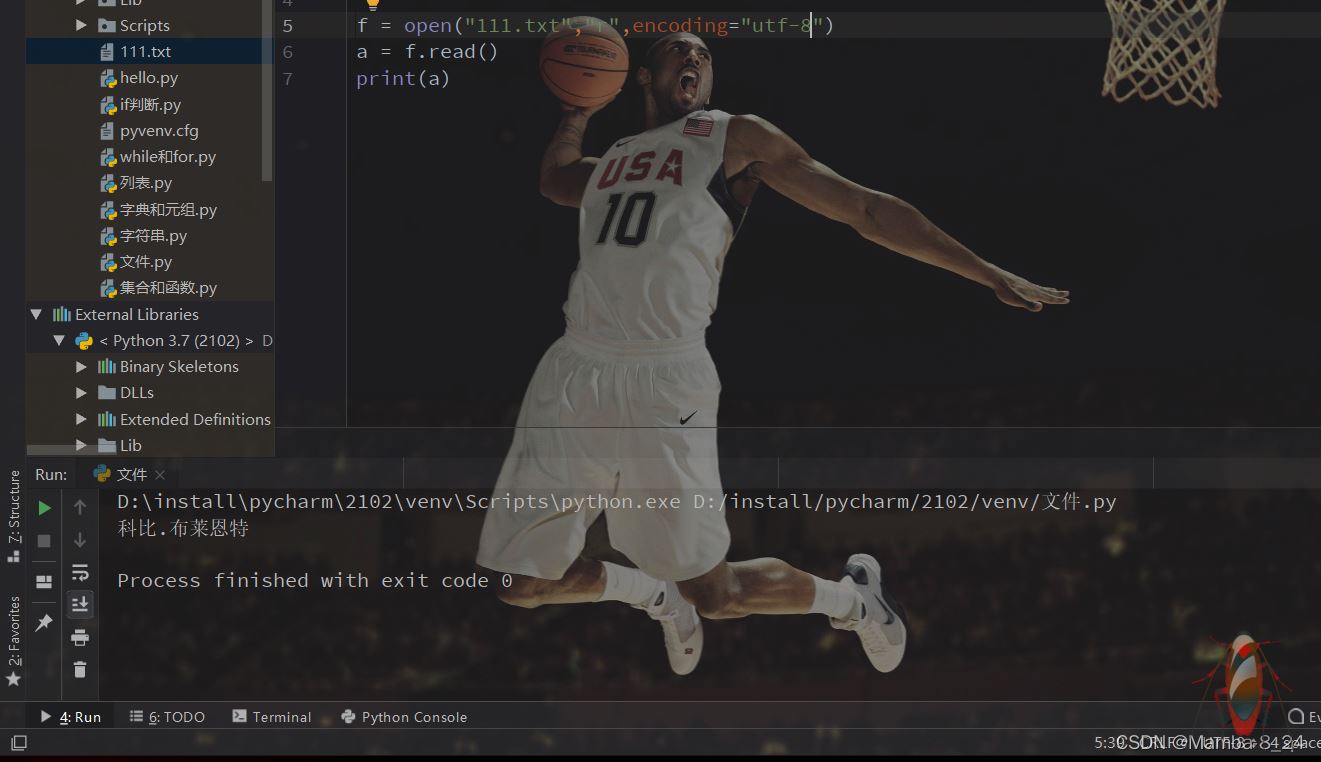Click tool windows quick-access icon in status bar

[x=18, y=743]
